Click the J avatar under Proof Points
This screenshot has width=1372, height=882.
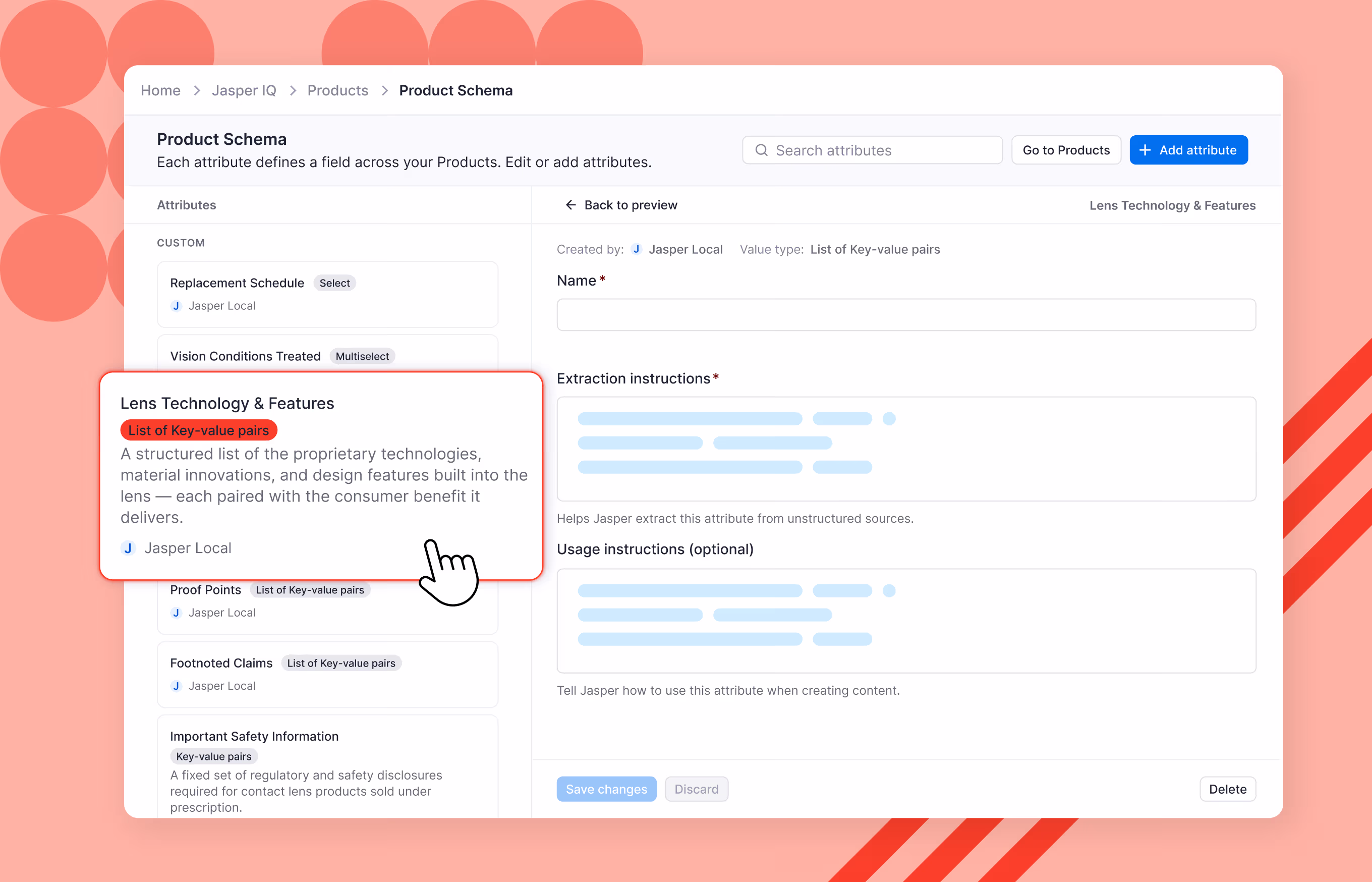177,613
